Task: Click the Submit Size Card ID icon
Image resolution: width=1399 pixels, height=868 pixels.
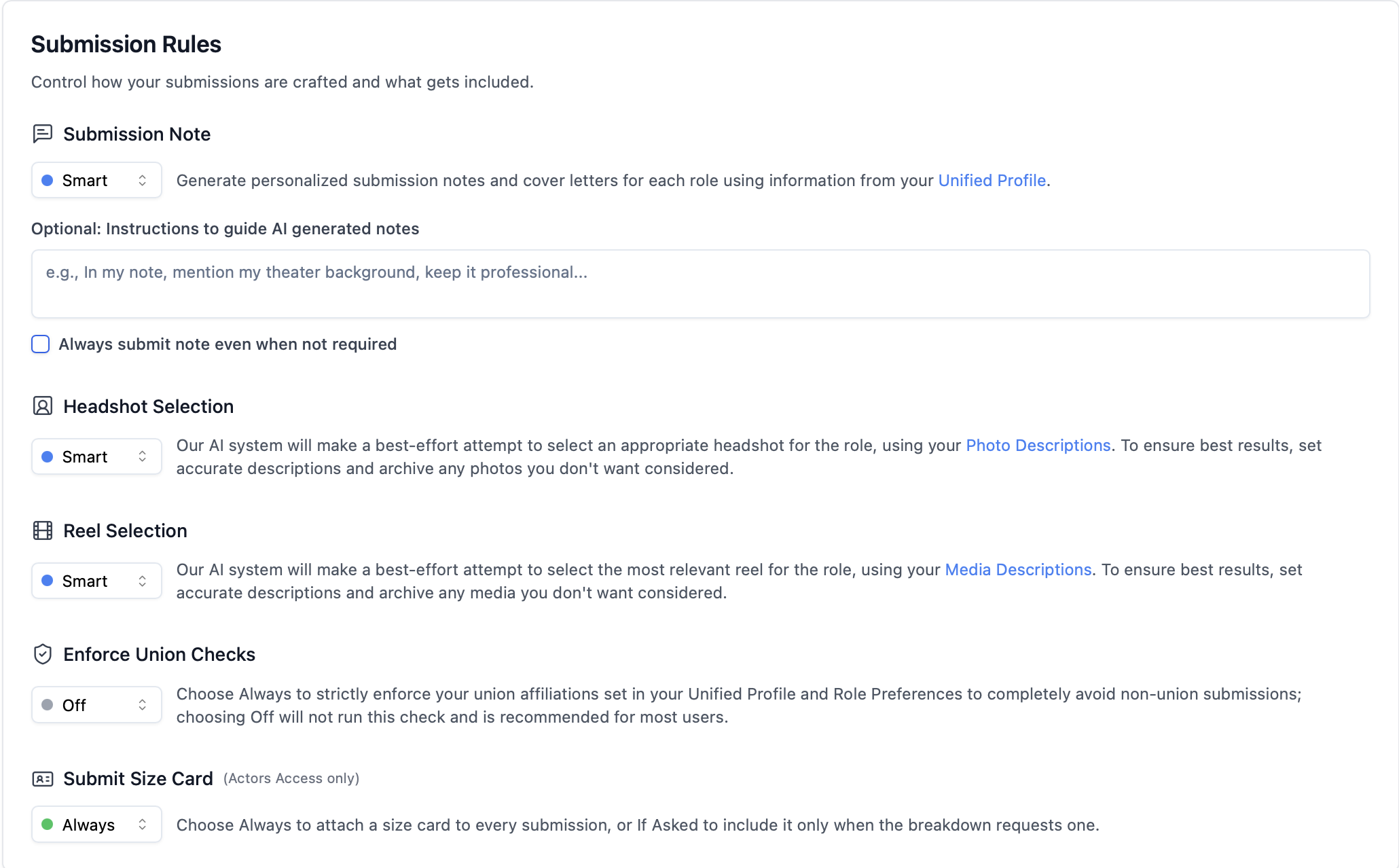Action: [42, 778]
